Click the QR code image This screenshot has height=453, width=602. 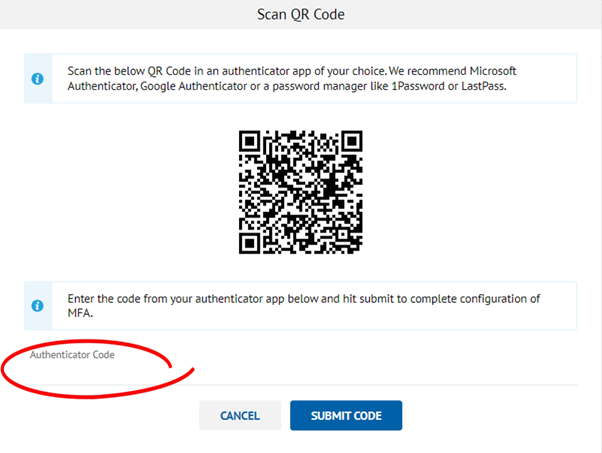click(x=300, y=192)
